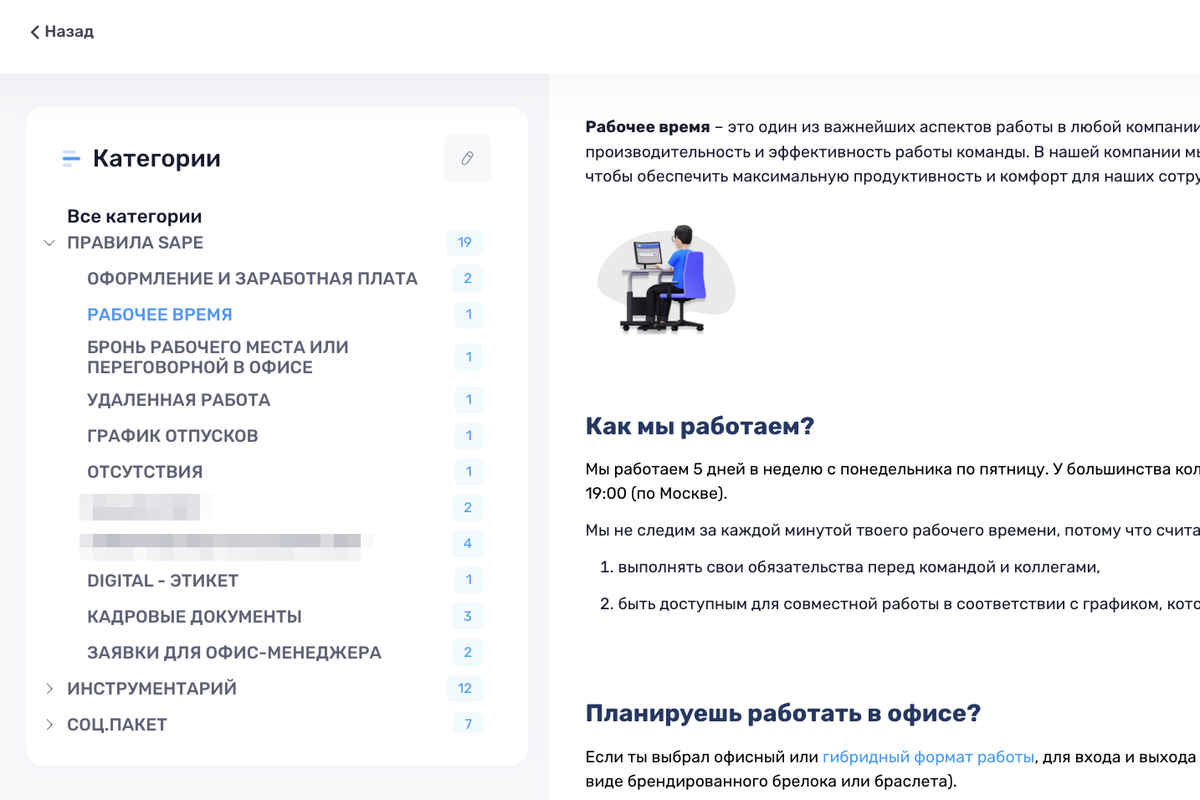The image size is (1200, 800).
Task: Collapse the ПРАВИЛА SAPE category
Action: 49,243
